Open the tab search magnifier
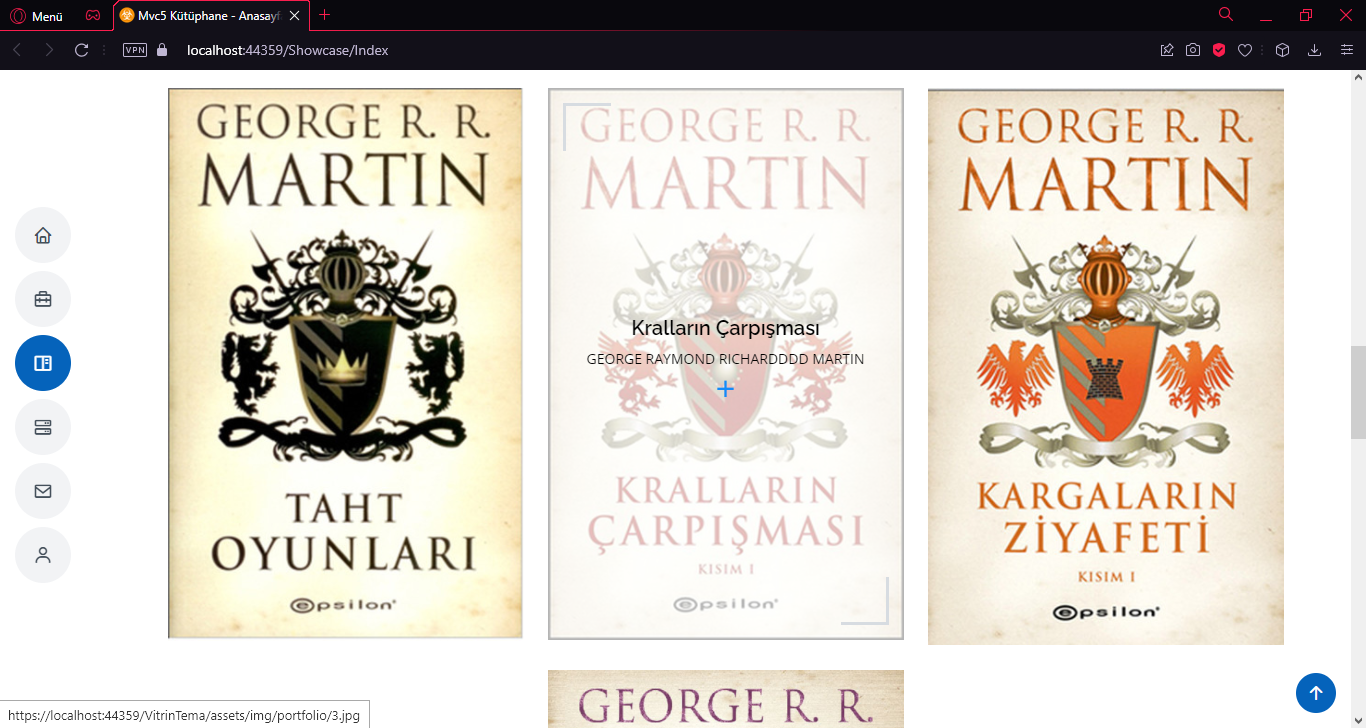Image resolution: width=1366 pixels, height=728 pixels. point(1226,14)
